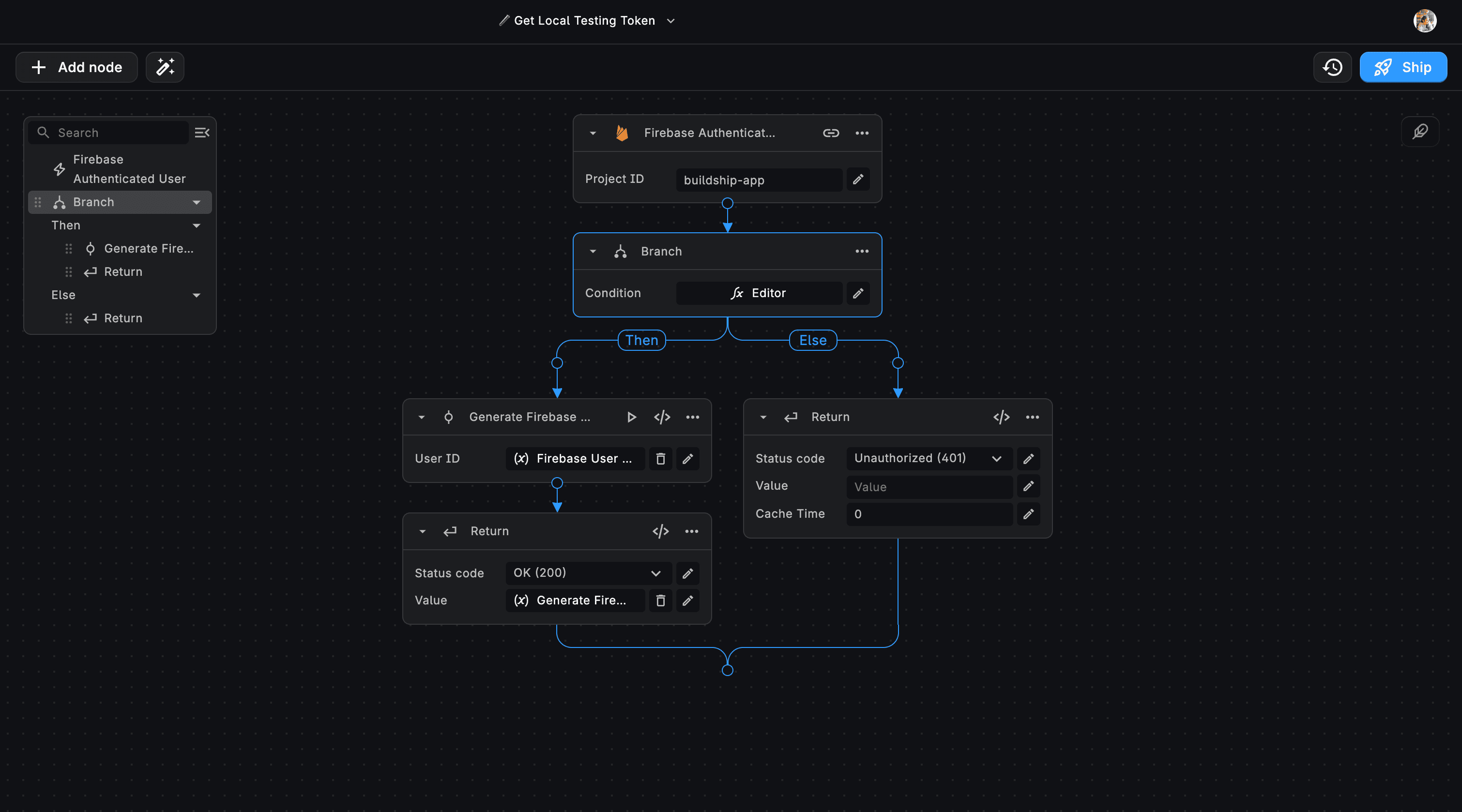
Task: Collapse the sidebar outline panel icon
Action: tap(202, 133)
